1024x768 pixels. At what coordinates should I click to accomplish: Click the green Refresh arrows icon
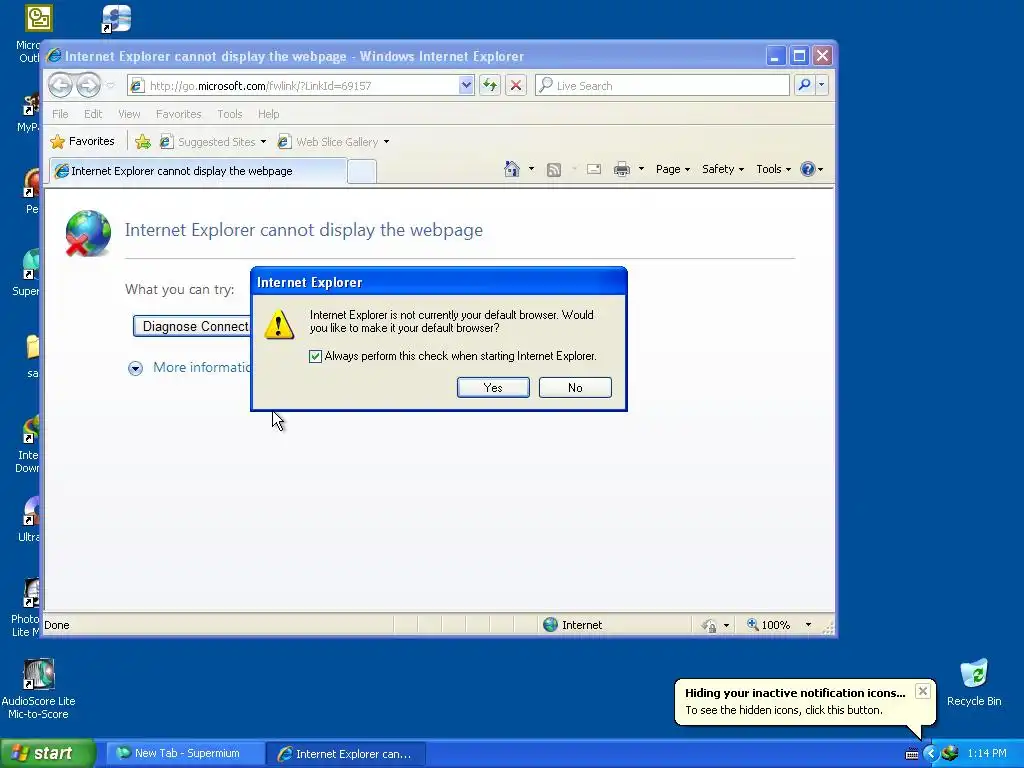(x=490, y=86)
